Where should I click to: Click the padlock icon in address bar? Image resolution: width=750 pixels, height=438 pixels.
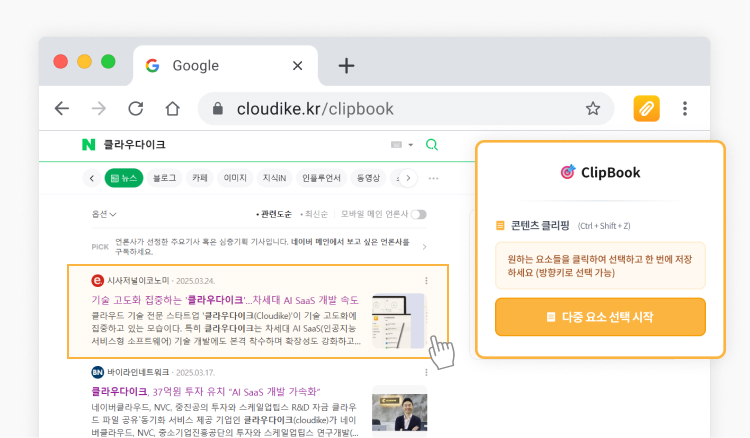coord(218,109)
